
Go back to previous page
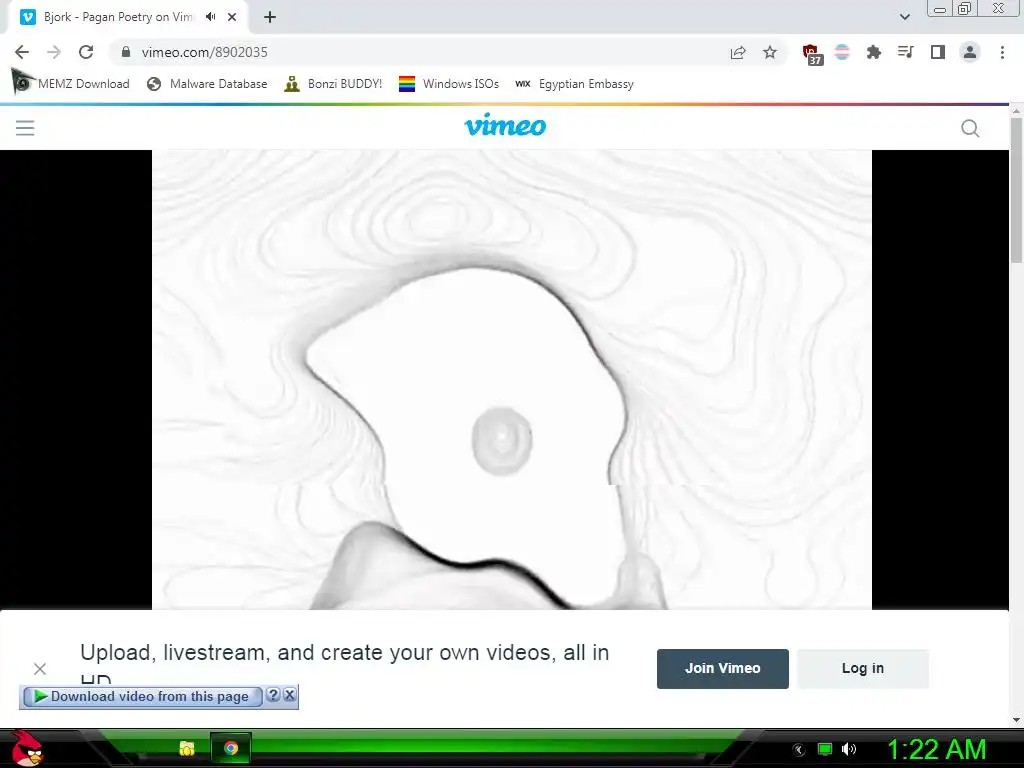point(22,52)
